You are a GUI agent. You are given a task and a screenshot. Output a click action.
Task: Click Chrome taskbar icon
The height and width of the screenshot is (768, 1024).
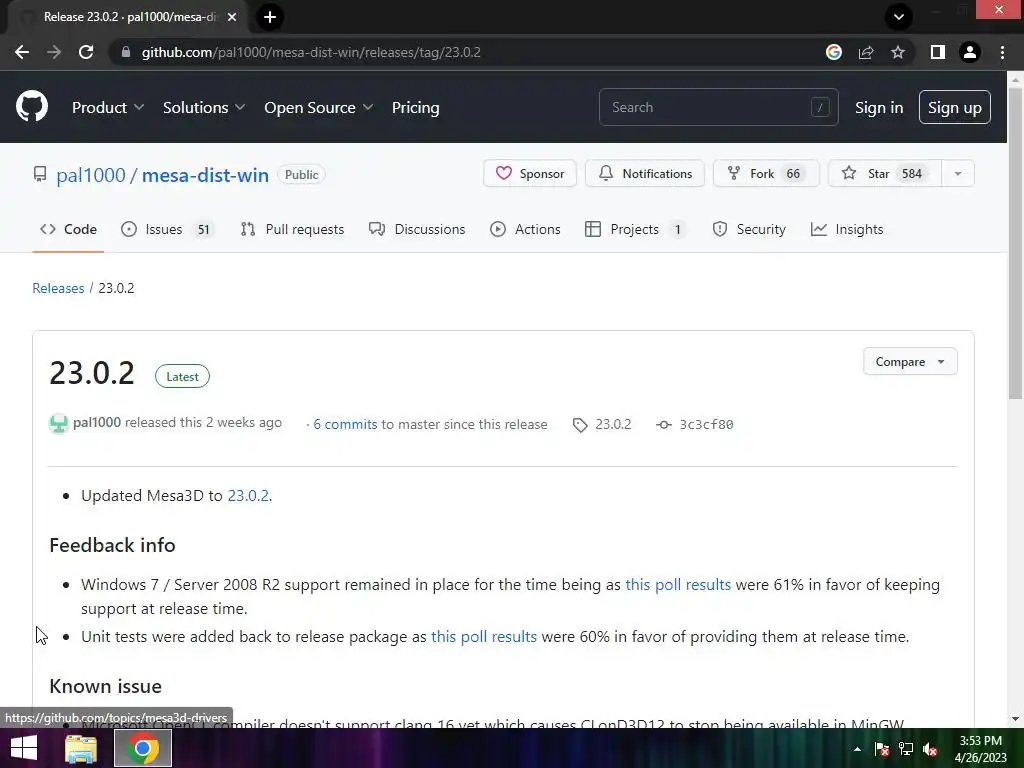tap(143, 748)
